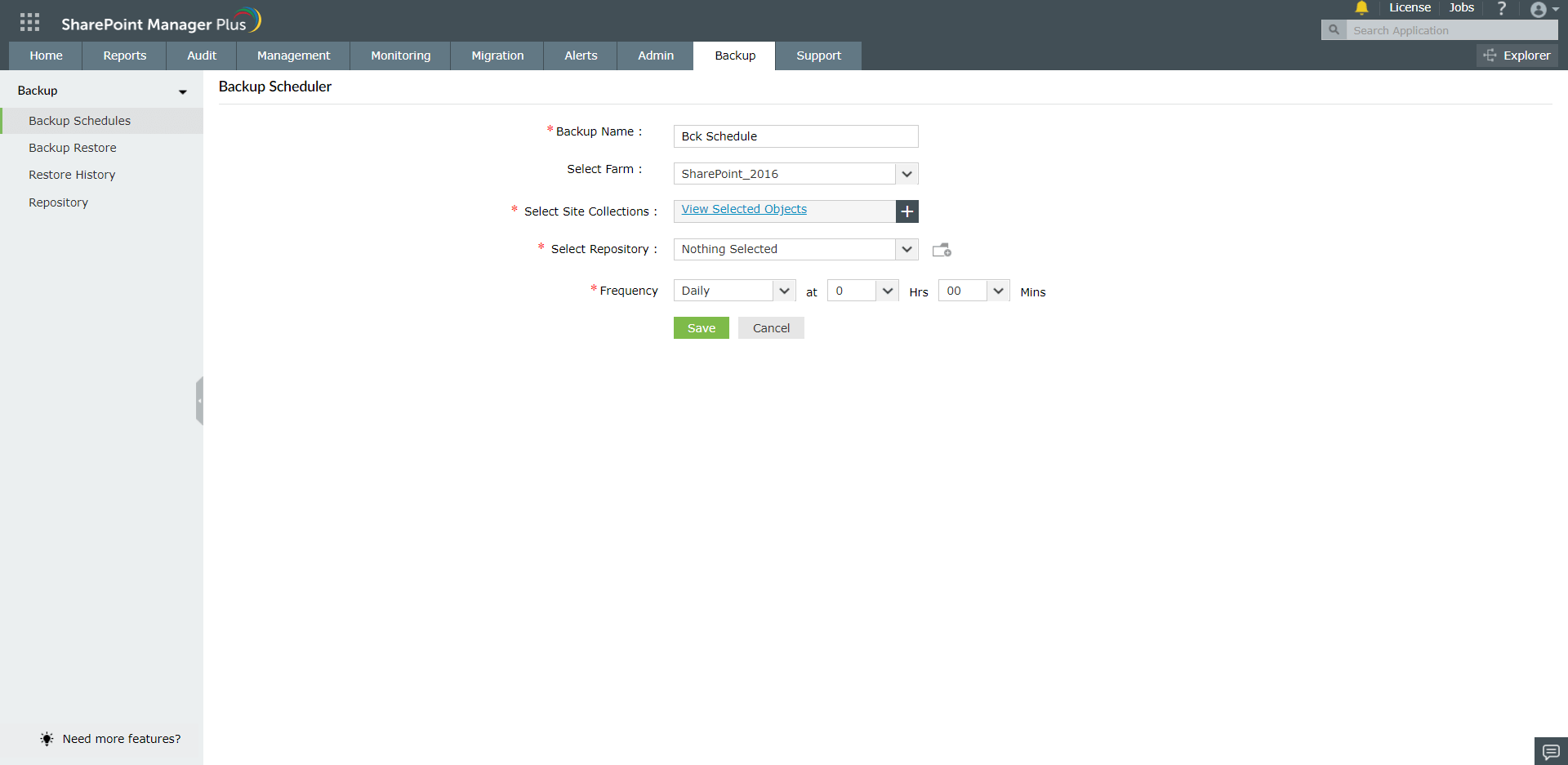Select Restore History in the sidebar

point(72,174)
